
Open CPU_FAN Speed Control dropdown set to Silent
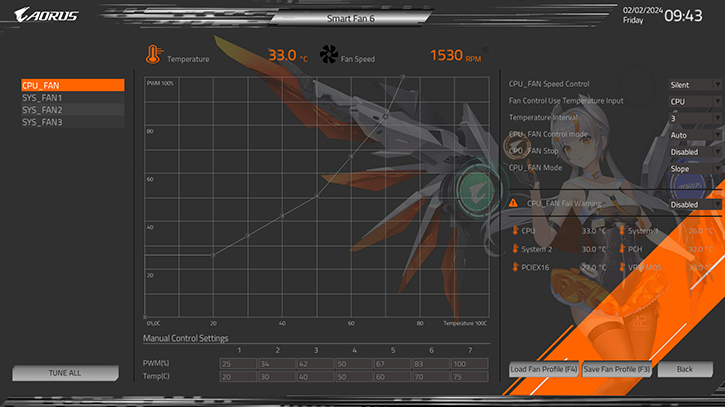(694, 85)
